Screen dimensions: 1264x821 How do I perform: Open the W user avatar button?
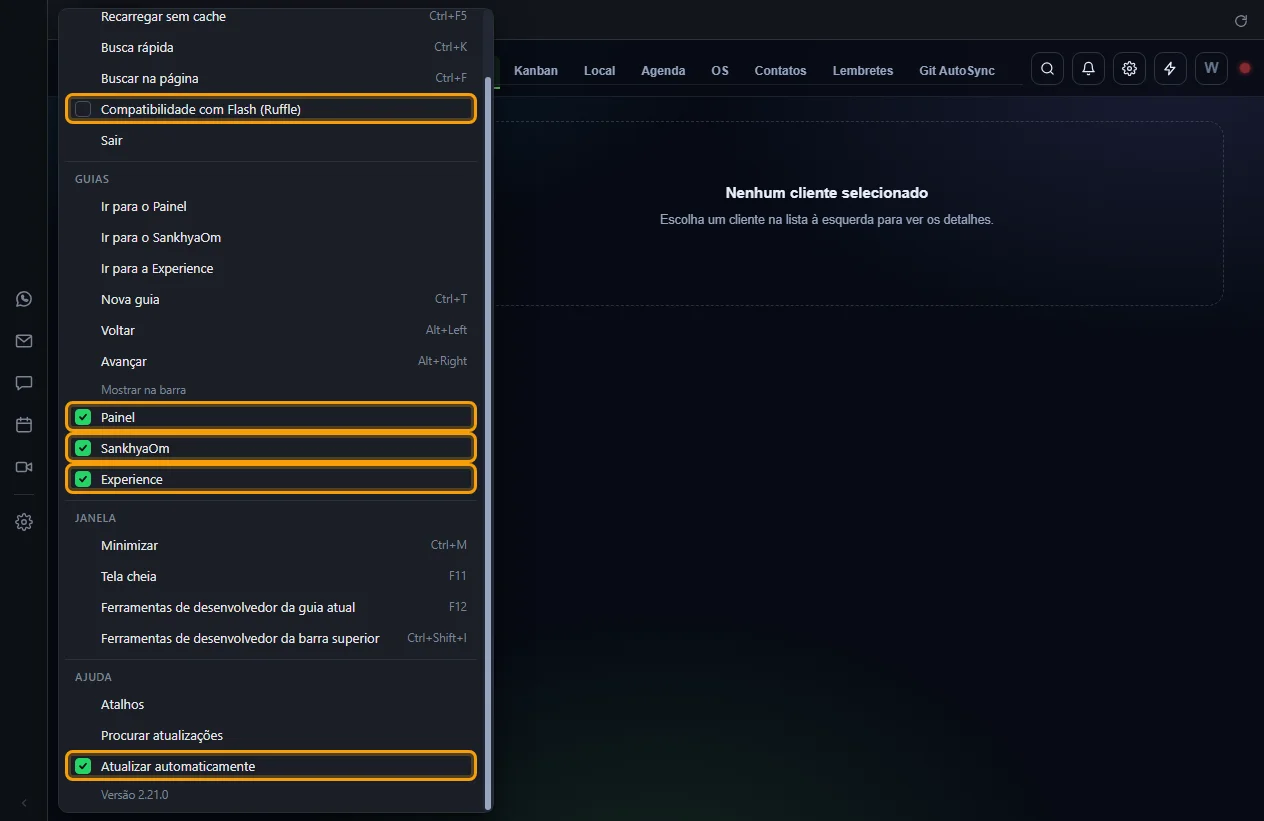pyautogui.click(x=1211, y=69)
